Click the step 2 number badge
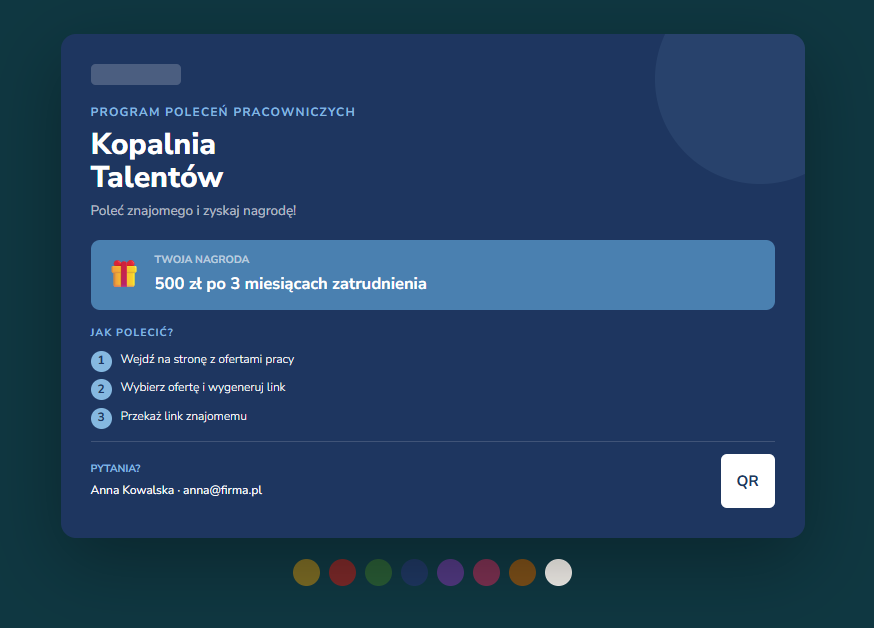Screen dimensions: 874x628 point(101,389)
